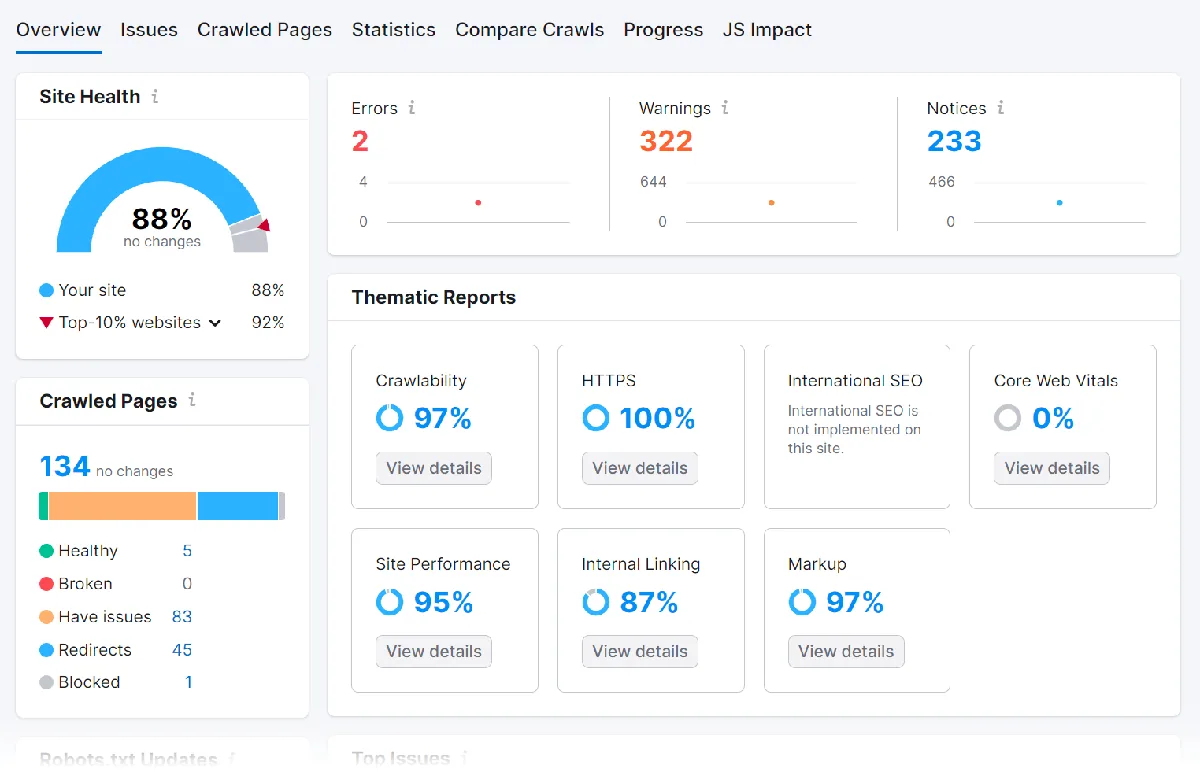View details for Core Web Vitals

coord(1052,468)
